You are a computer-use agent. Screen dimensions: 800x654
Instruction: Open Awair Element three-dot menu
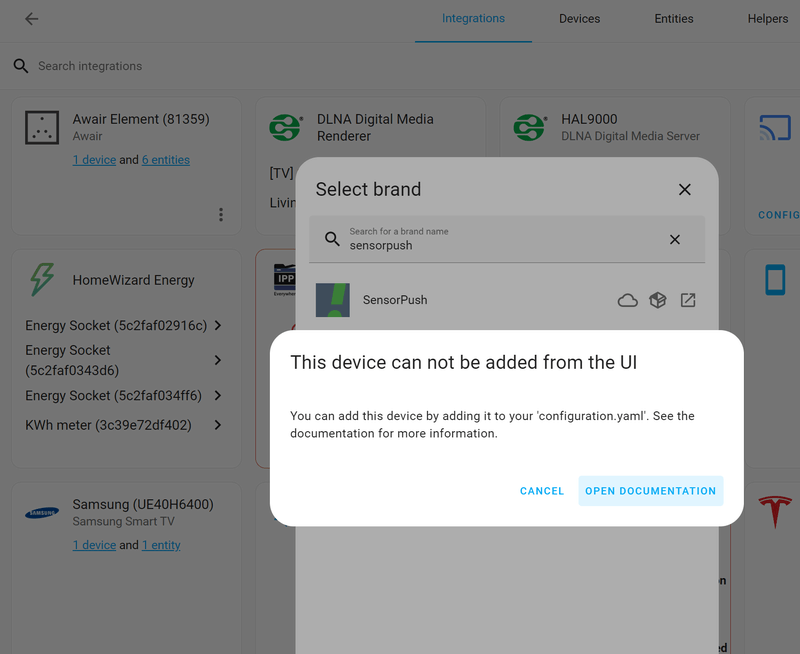point(221,214)
